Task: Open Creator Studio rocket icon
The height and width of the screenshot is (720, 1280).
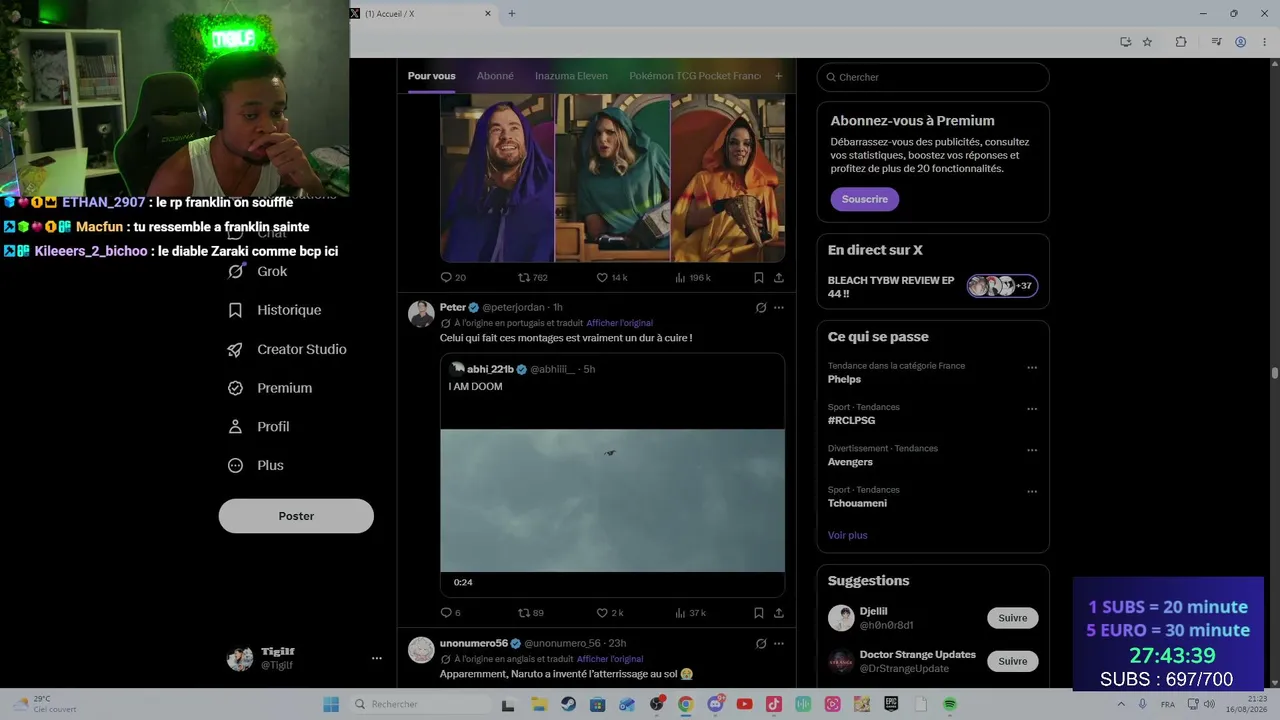Action: (x=235, y=349)
